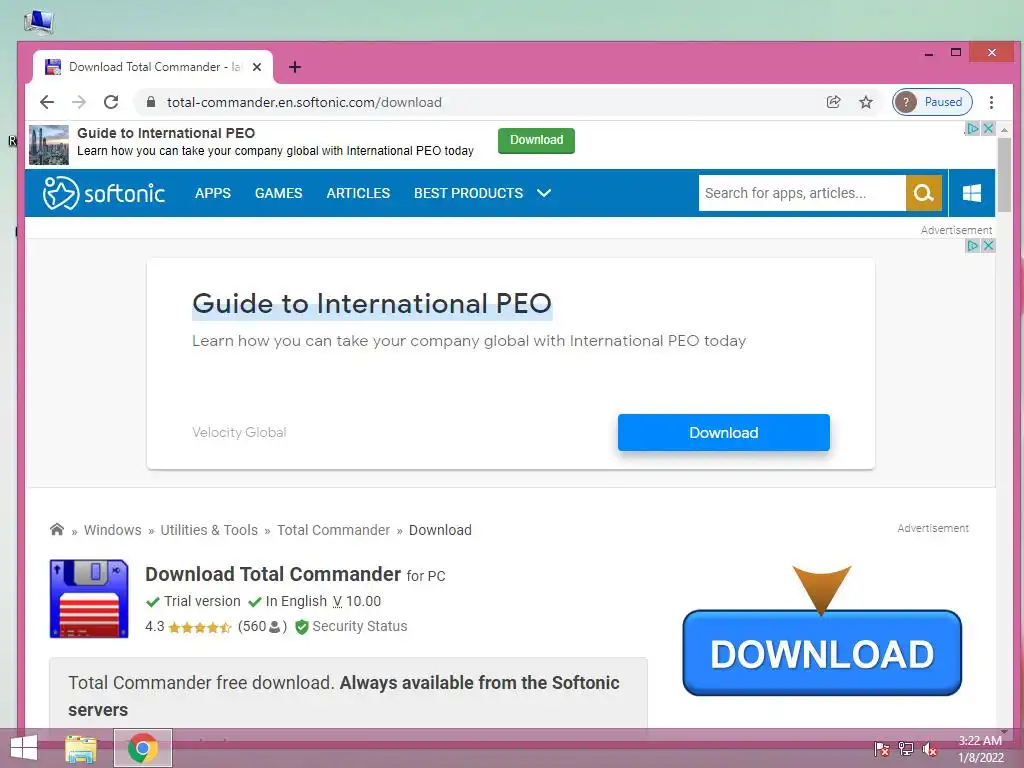1024x768 pixels.
Task: Select the Download Total Commander tab
Action: click(x=153, y=67)
